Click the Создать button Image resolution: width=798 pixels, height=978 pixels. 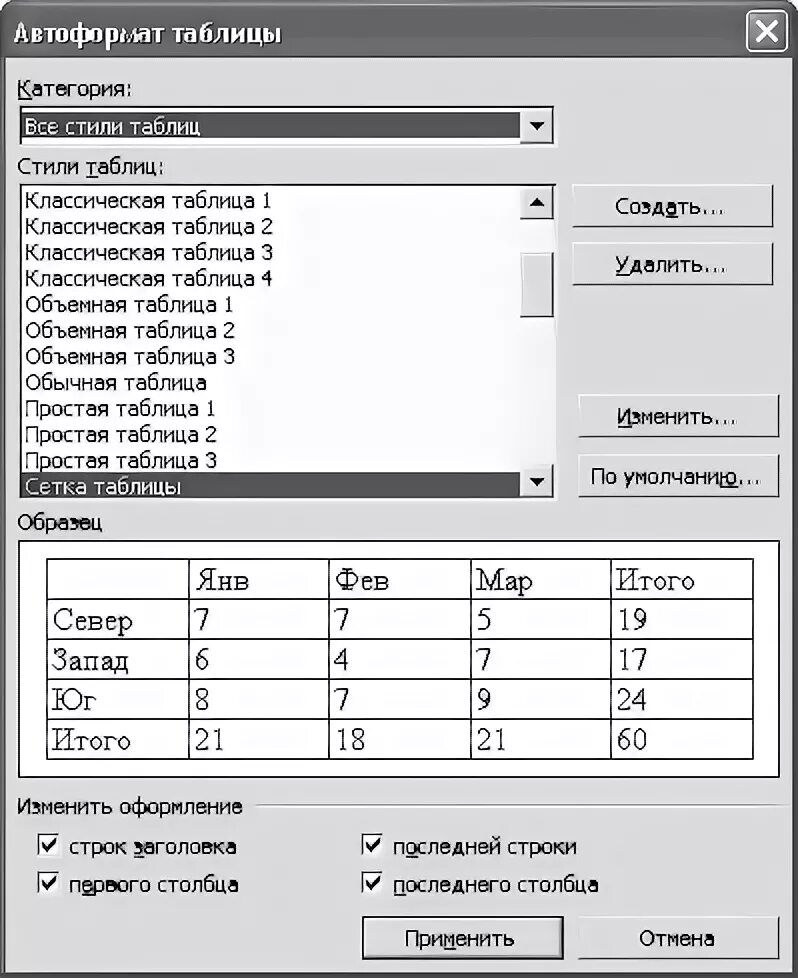point(672,206)
